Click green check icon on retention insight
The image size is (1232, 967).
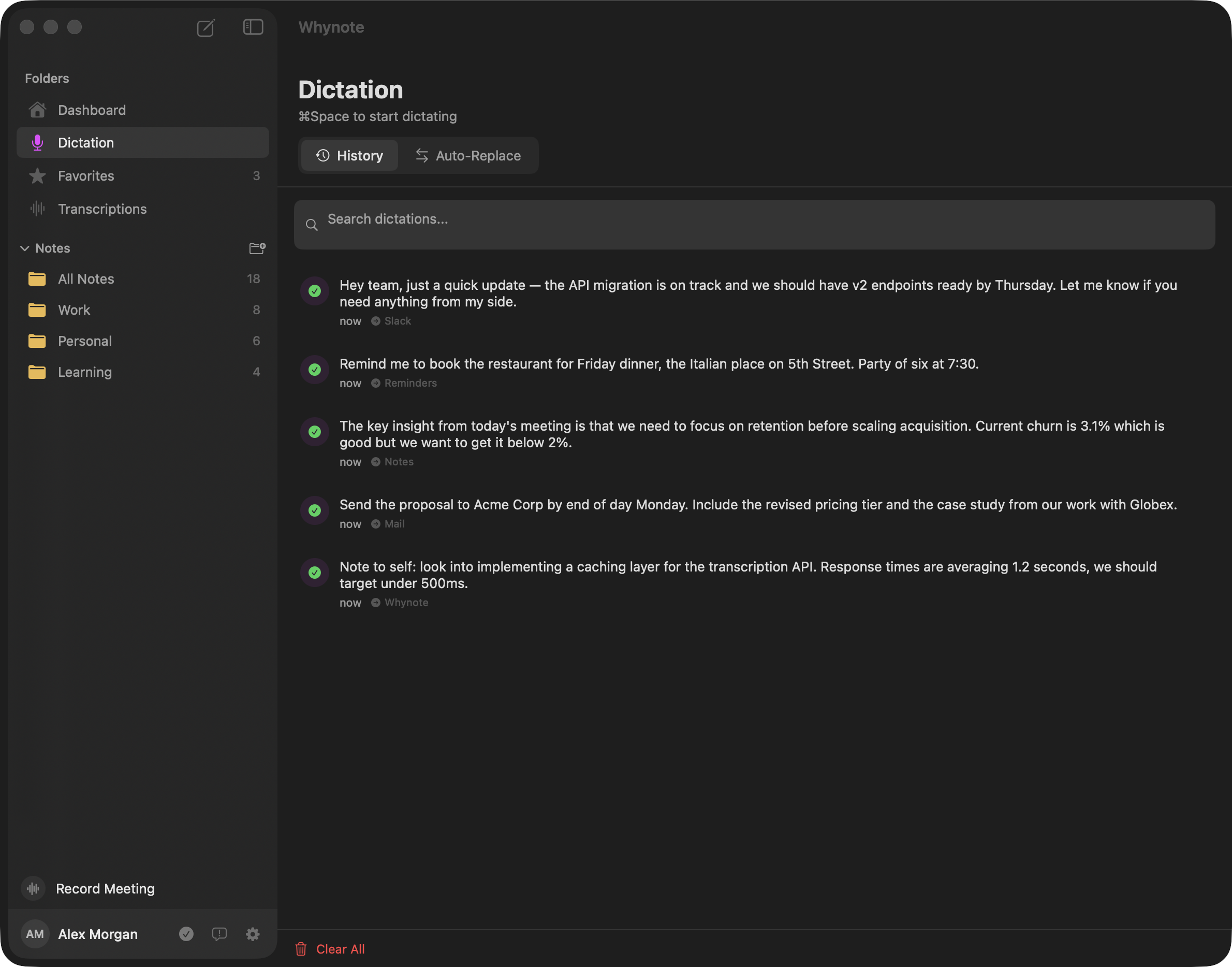click(x=315, y=432)
